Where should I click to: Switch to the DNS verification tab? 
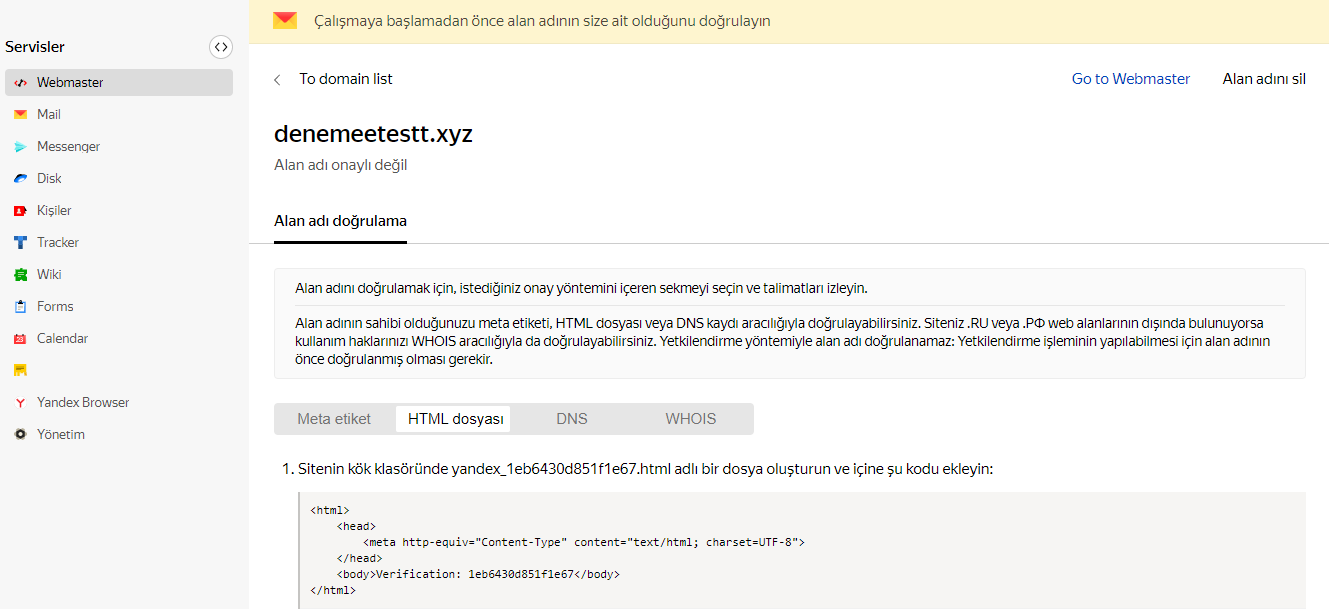pyautogui.click(x=572, y=419)
